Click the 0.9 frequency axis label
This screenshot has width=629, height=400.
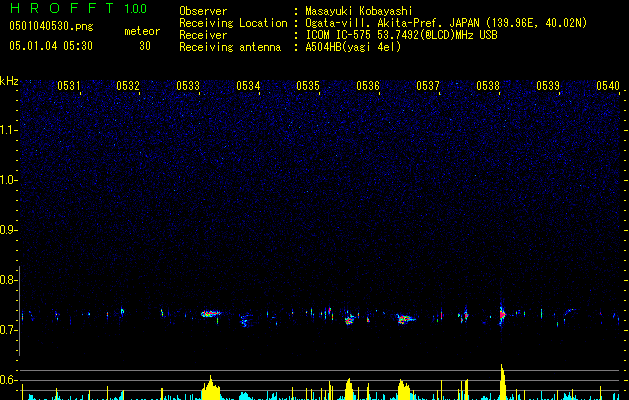[9, 230]
